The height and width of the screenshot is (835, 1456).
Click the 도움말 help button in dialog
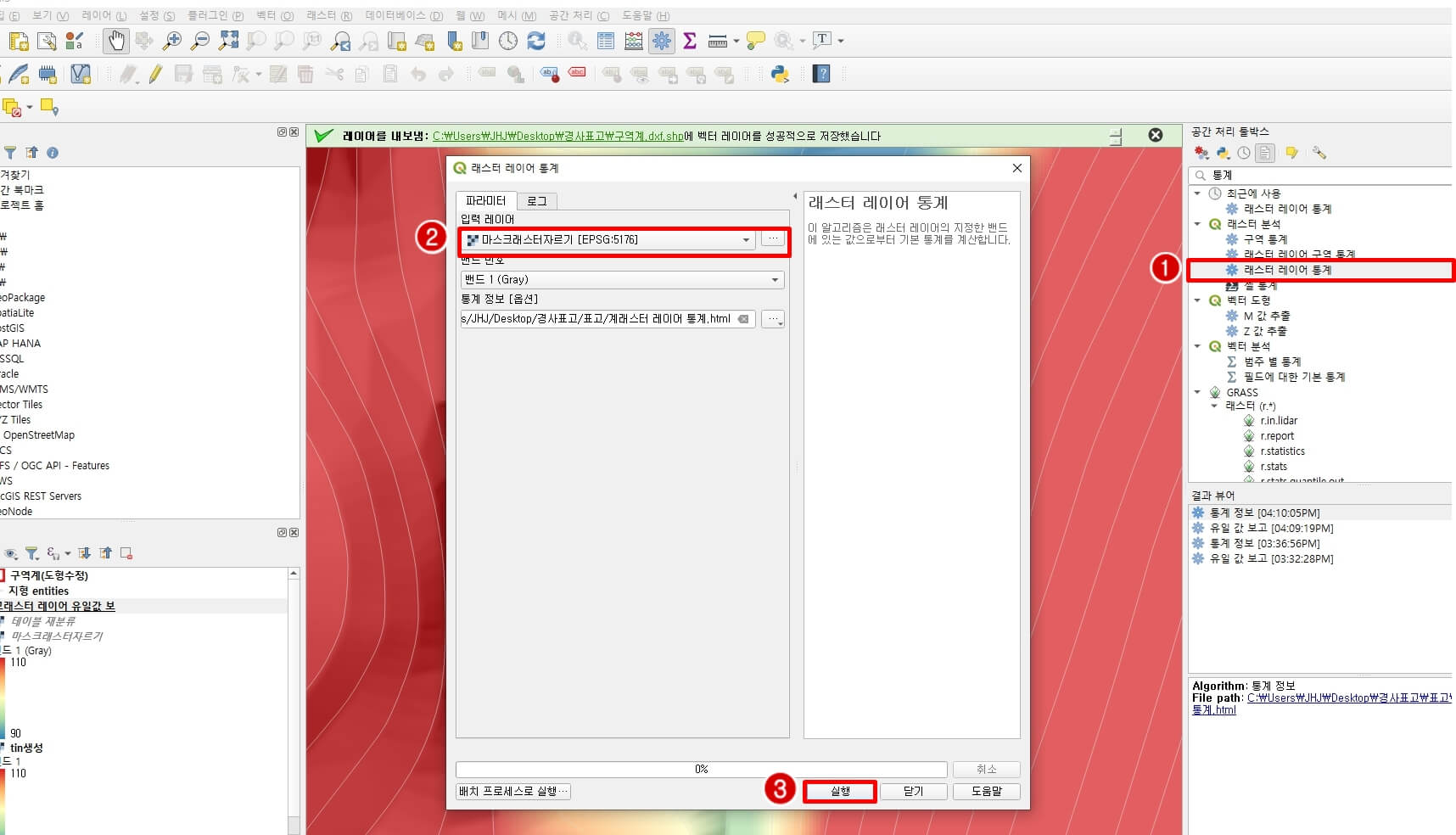[986, 791]
